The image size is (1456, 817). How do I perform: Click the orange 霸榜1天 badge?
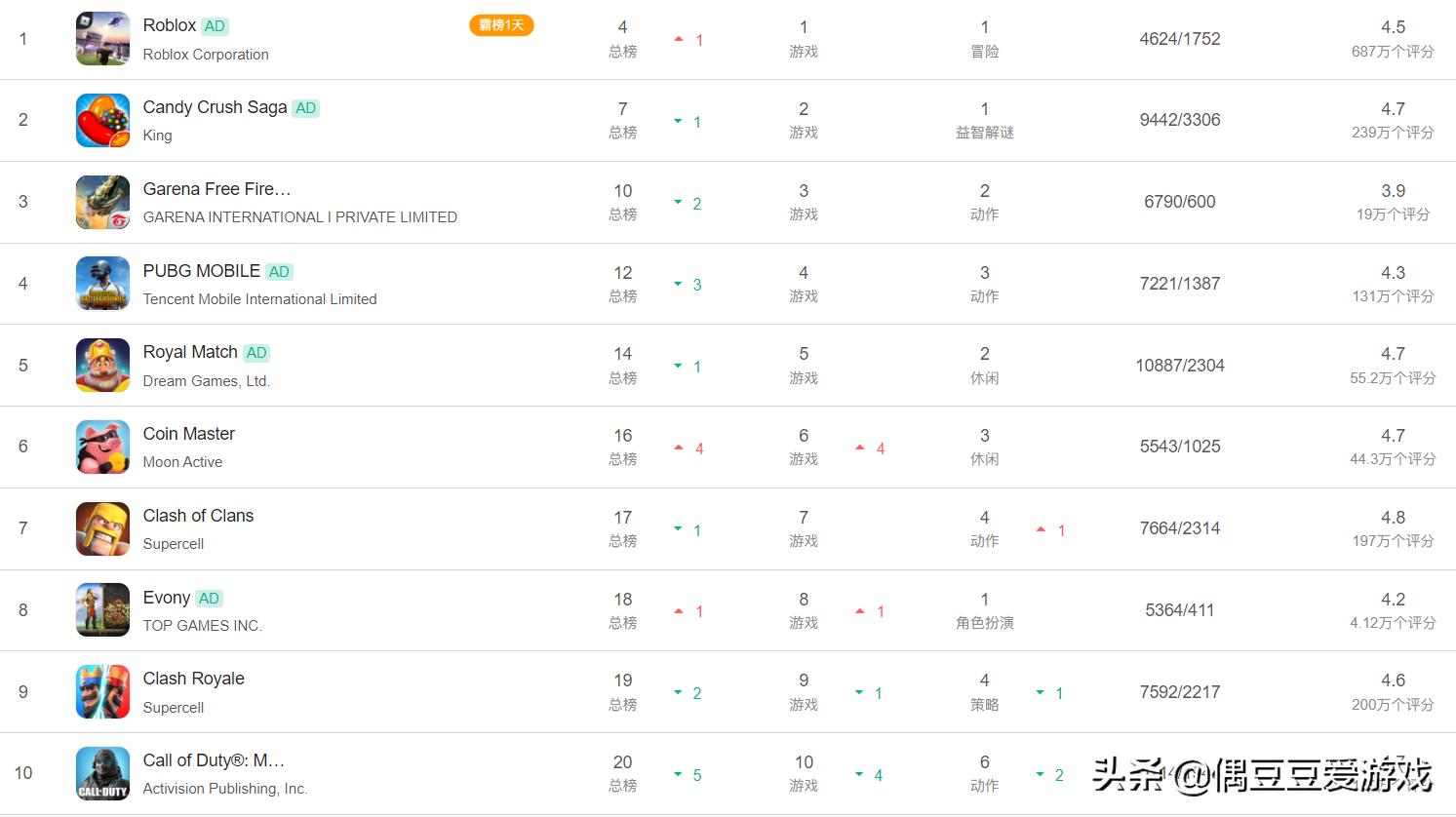[501, 25]
